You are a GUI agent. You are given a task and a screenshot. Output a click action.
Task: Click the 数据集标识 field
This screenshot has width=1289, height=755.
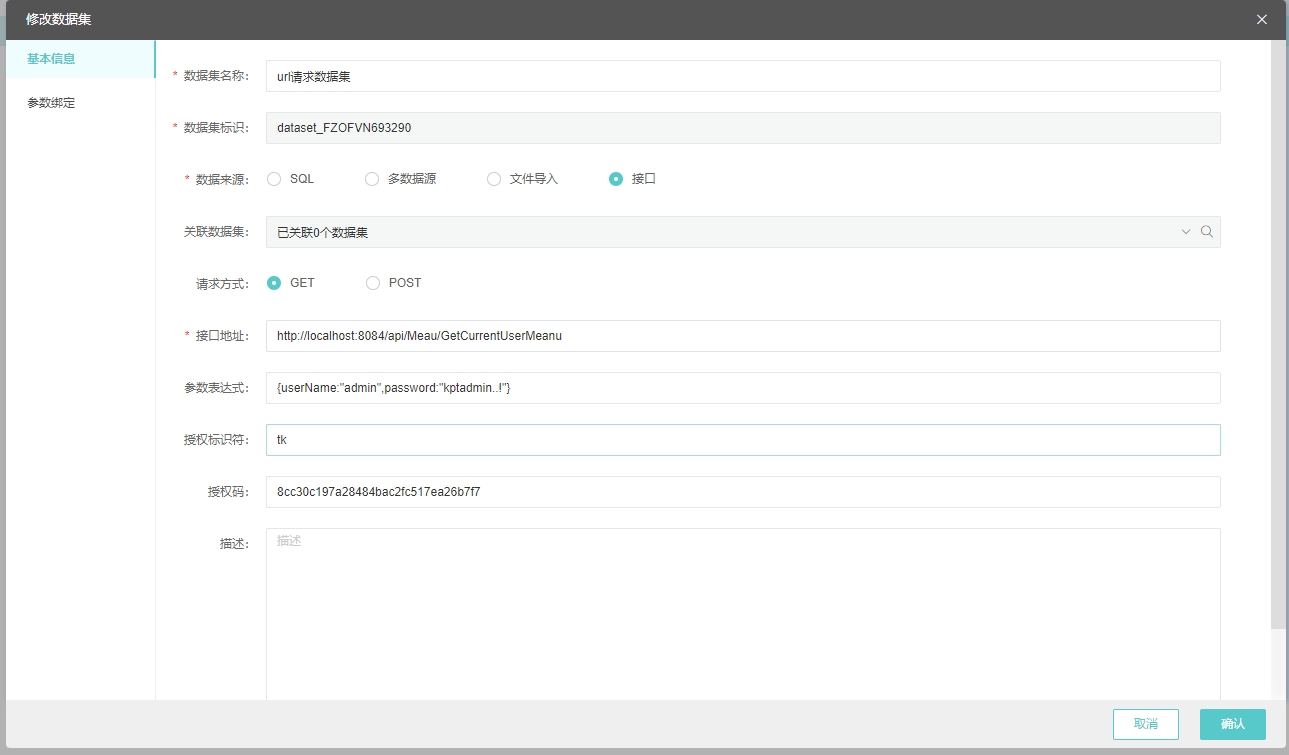pyautogui.click(x=743, y=128)
